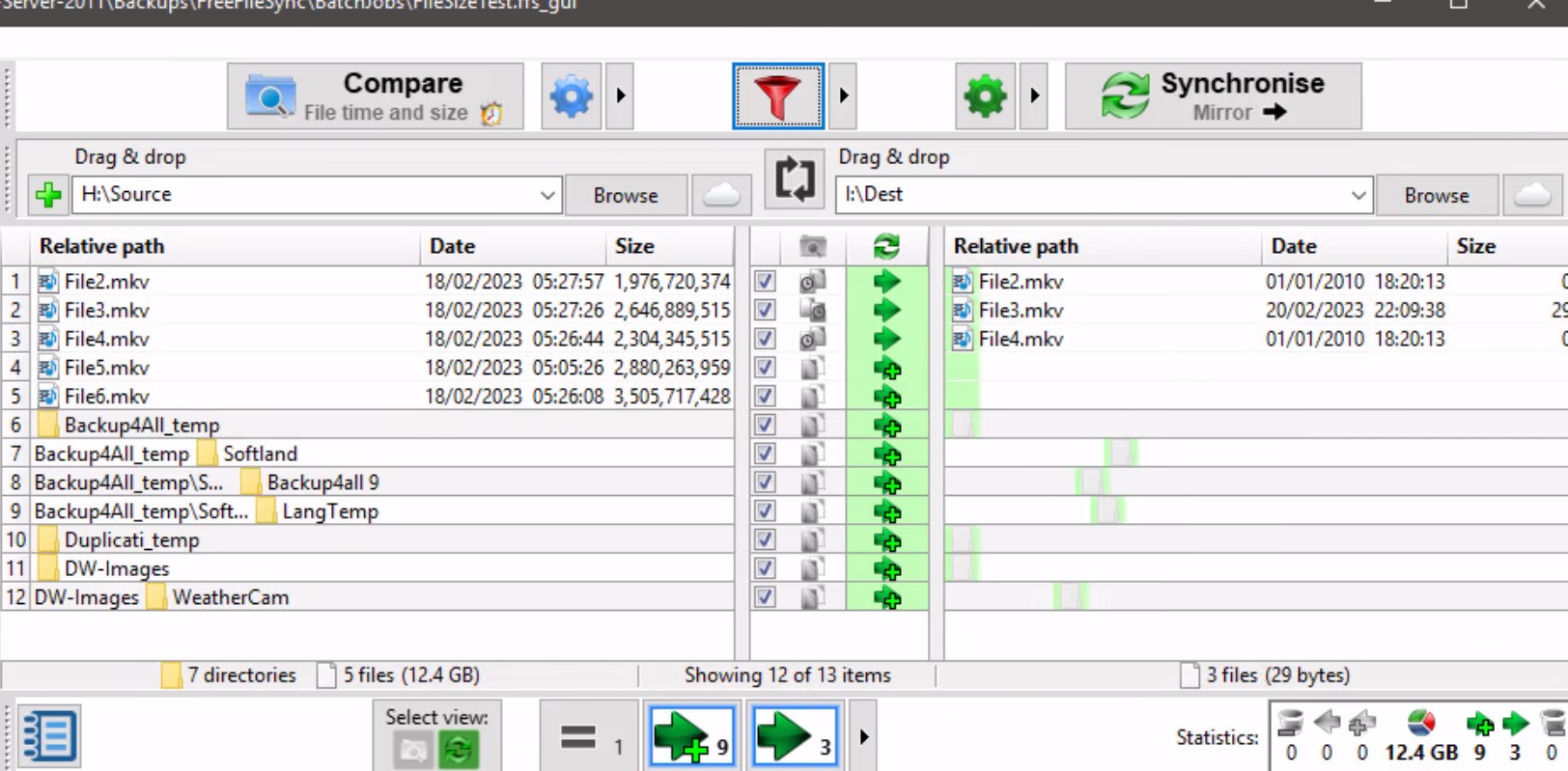This screenshot has width=1568, height=771.
Task: Switch to action select view green icon
Action: point(459,749)
